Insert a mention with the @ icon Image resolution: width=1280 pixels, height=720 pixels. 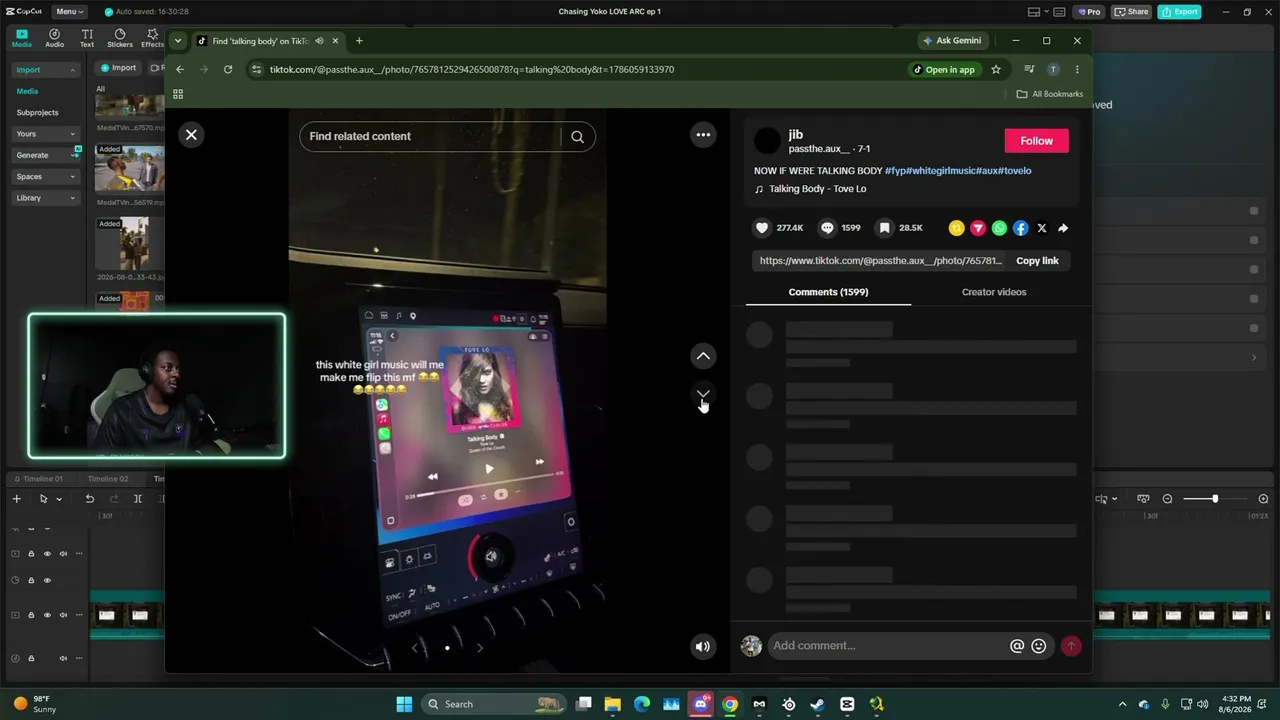[1017, 646]
